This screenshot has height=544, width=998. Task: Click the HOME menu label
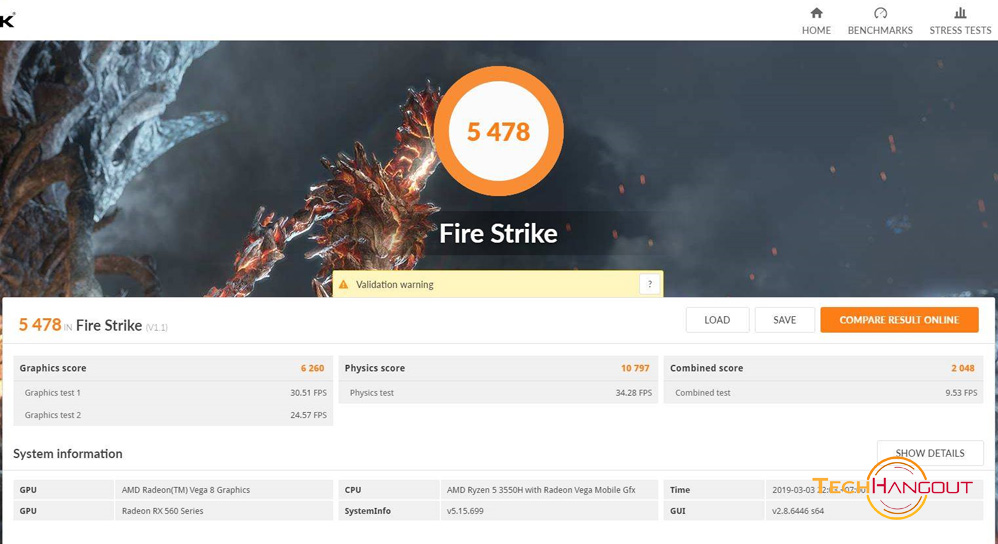(816, 31)
